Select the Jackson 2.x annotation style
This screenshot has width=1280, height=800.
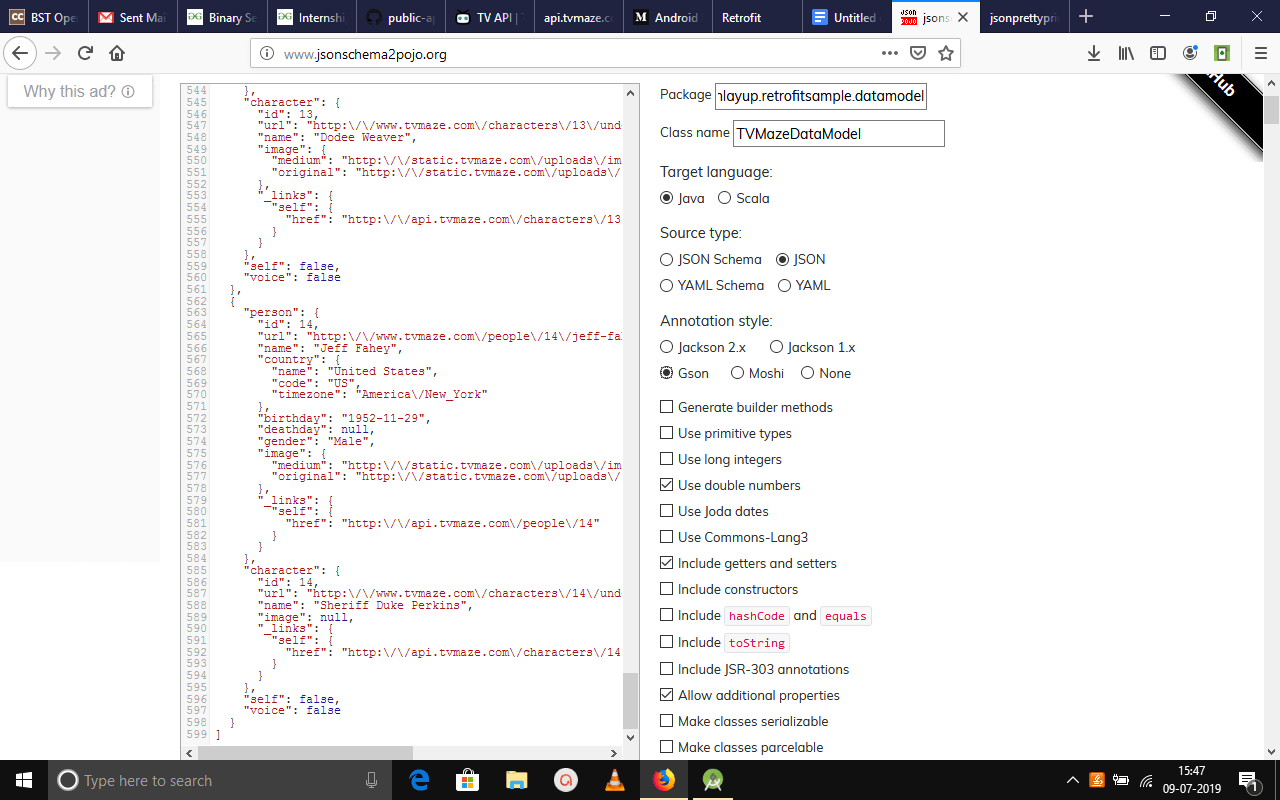(667, 347)
